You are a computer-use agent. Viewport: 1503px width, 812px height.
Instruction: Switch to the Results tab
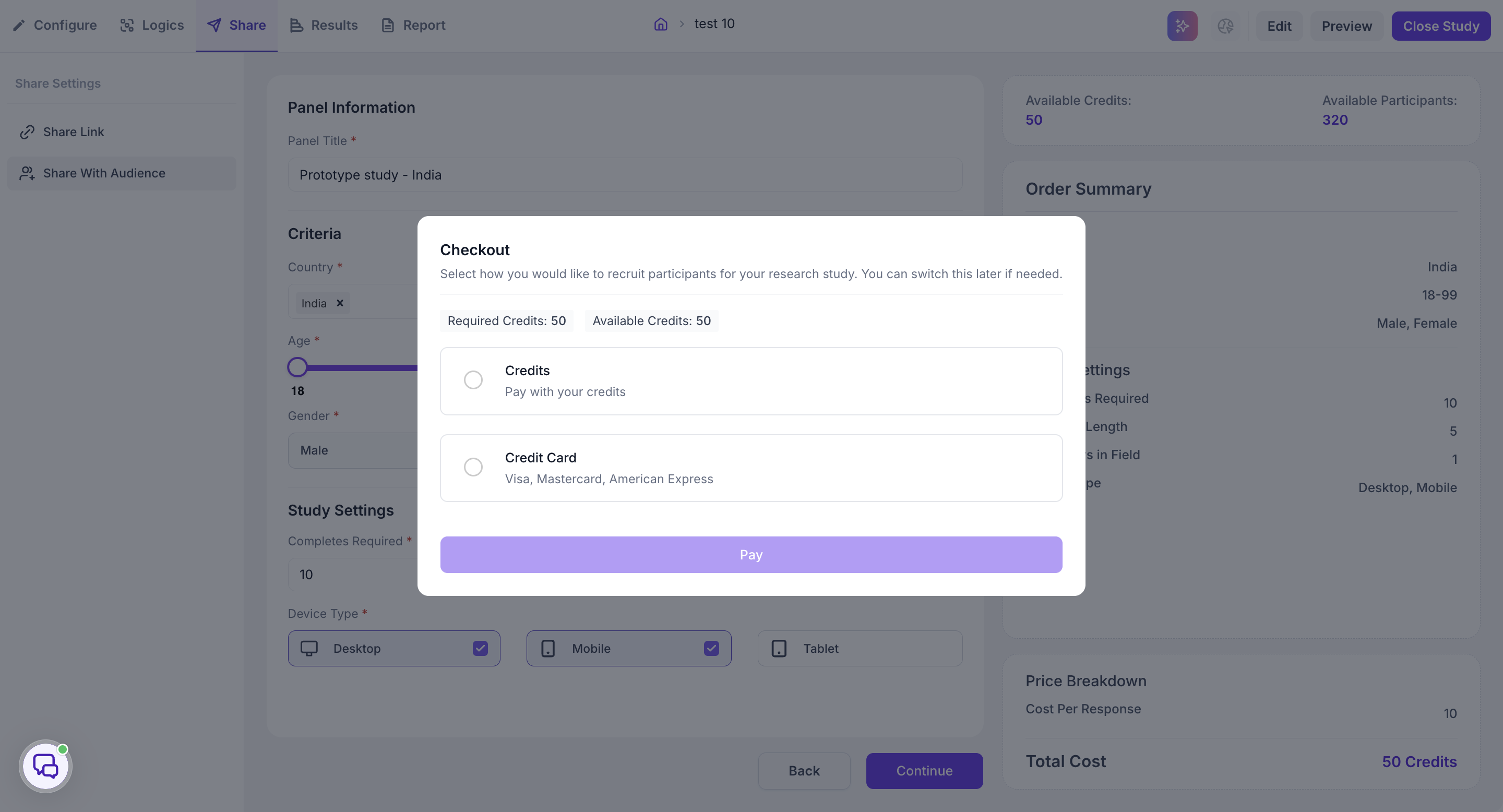(x=324, y=25)
